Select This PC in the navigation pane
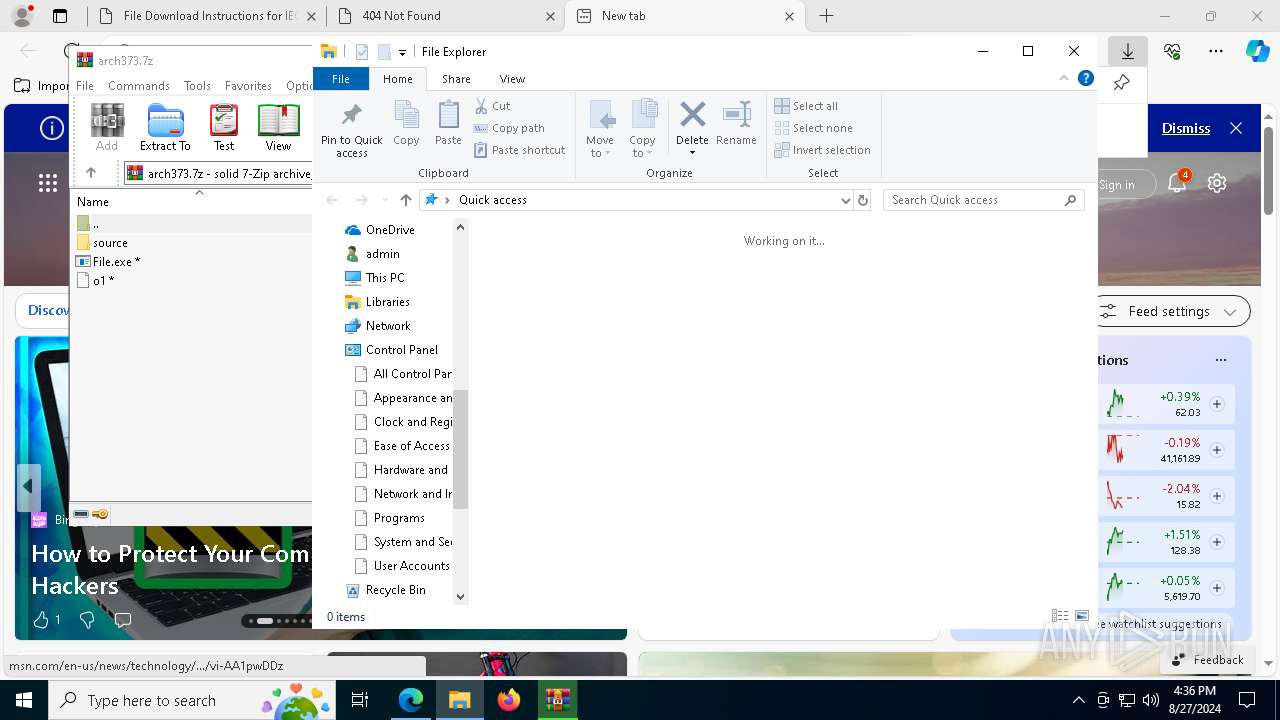Viewport: 1280px width, 720px height. click(385, 278)
